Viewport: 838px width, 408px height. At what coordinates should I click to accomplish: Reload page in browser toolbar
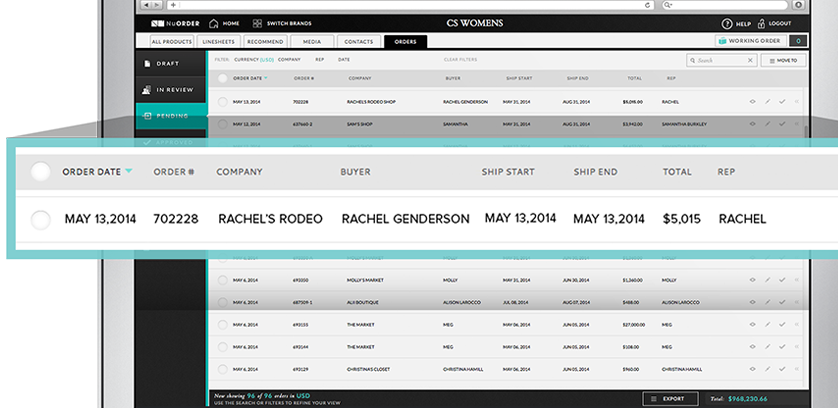tap(648, 5)
